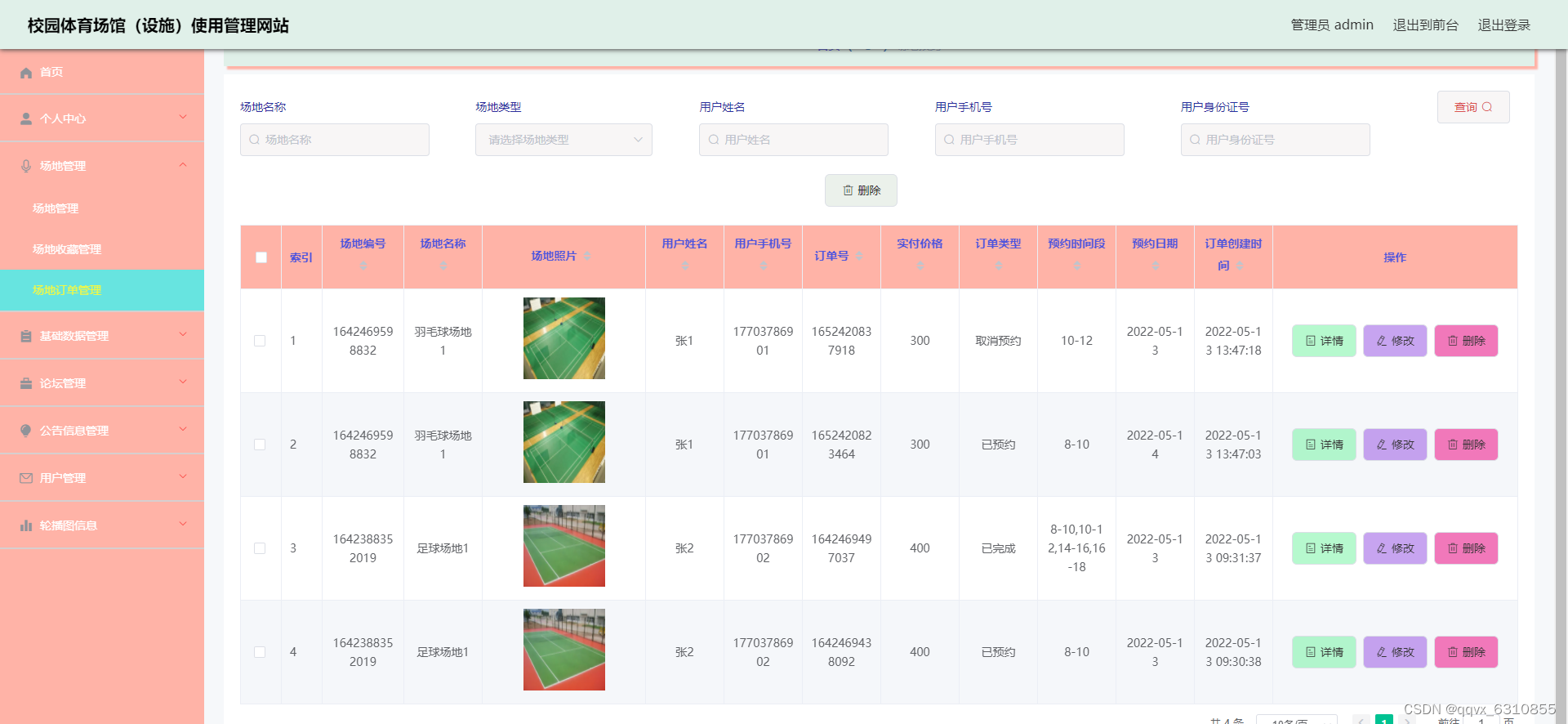Sort by 场地照片 column arrows
This screenshot has width=1568, height=724.
click(x=587, y=256)
